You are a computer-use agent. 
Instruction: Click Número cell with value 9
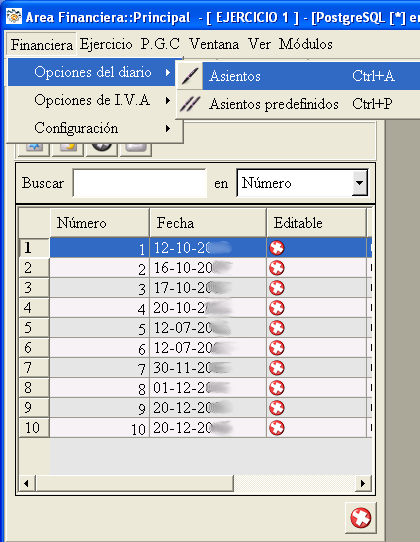click(x=100, y=408)
